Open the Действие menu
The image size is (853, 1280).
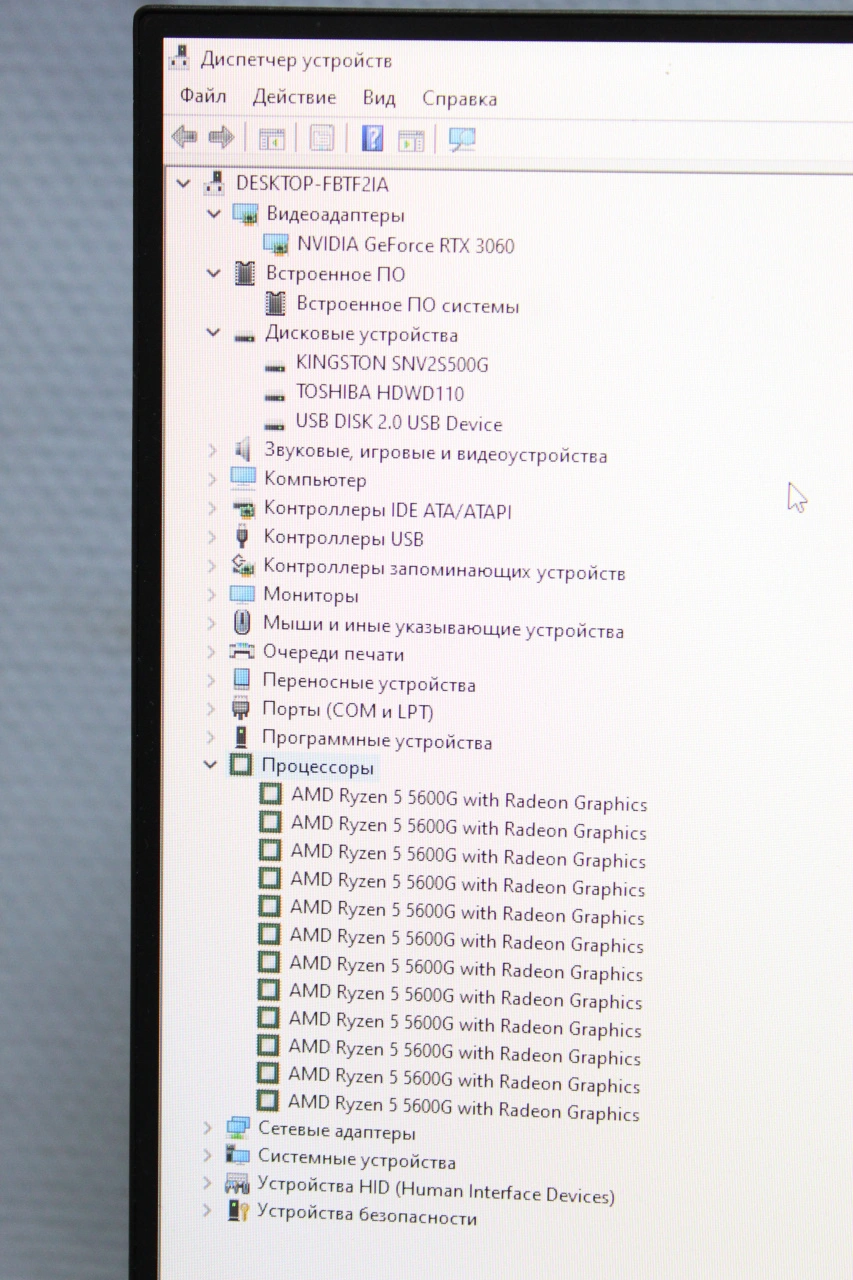[294, 98]
